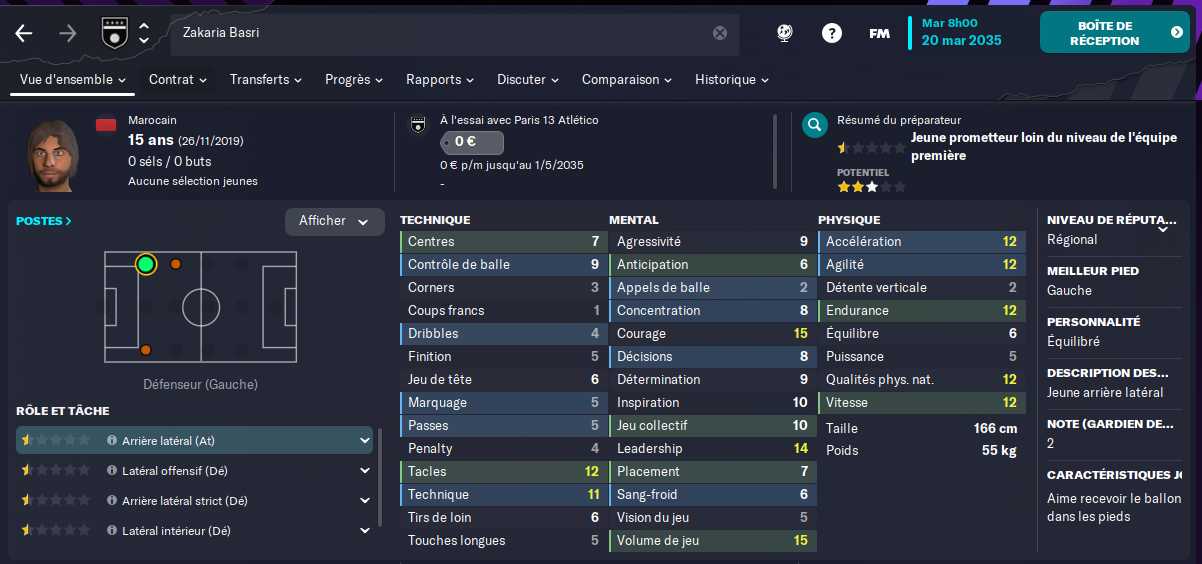The height and width of the screenshot is (564, 1202).
Task: Clear search with the X icon
Action: coord(720,33)
